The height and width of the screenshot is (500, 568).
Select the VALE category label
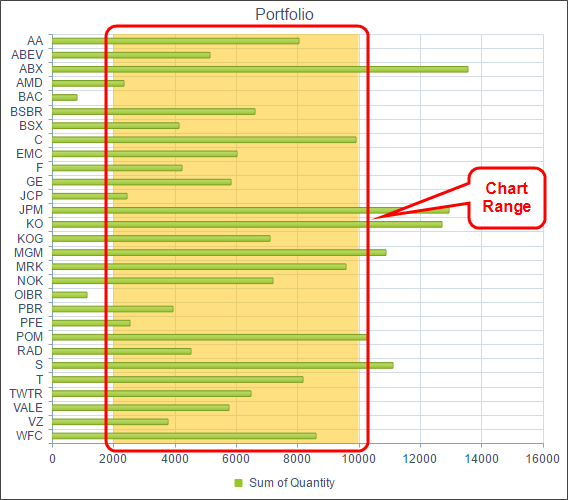28,408
